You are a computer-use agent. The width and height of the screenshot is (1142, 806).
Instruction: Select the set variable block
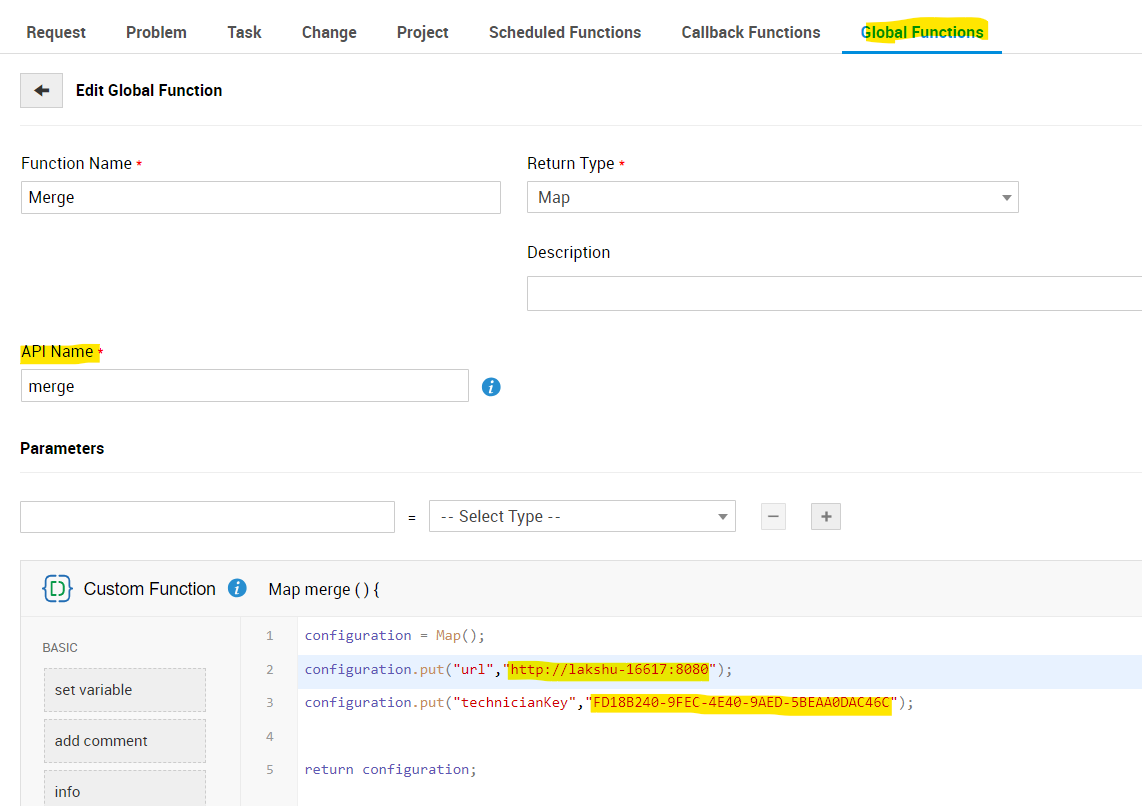(125, 690)
